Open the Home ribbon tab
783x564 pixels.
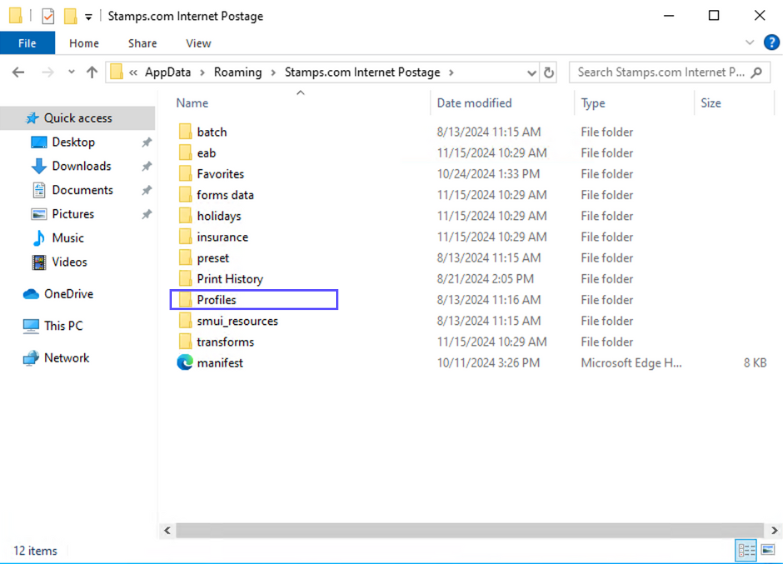84,43
